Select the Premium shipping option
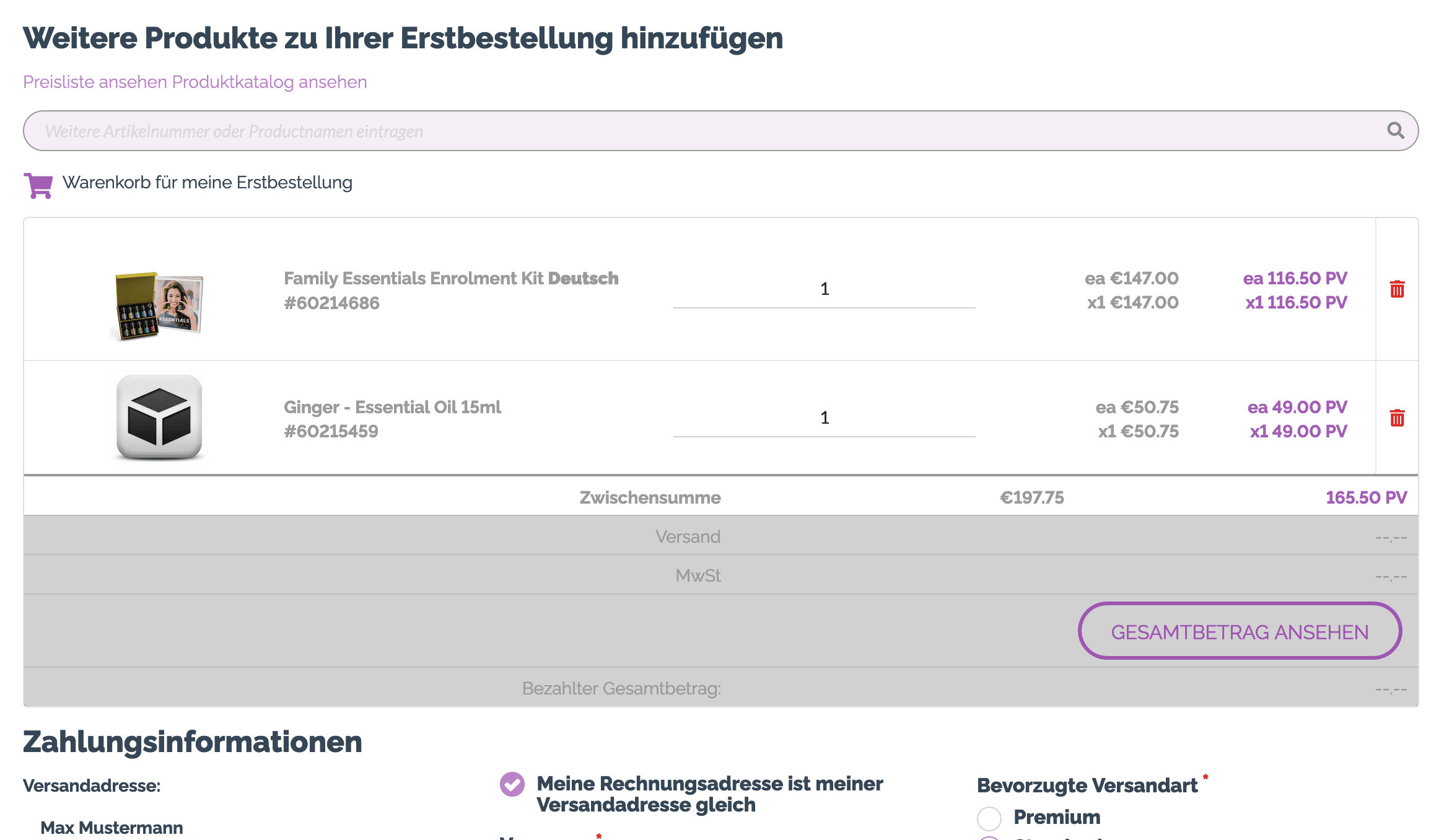The width and height of the screenshot is (1444, 840). (989, 818)
